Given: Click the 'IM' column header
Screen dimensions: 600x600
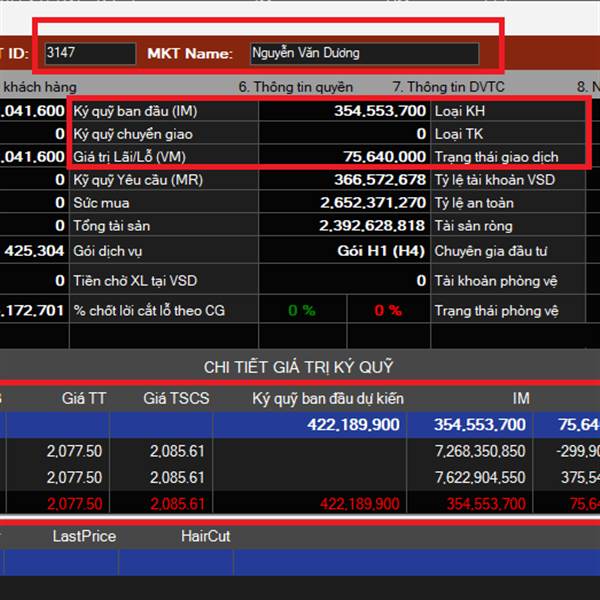Looking at the screenshot, I should click(520, 398).
